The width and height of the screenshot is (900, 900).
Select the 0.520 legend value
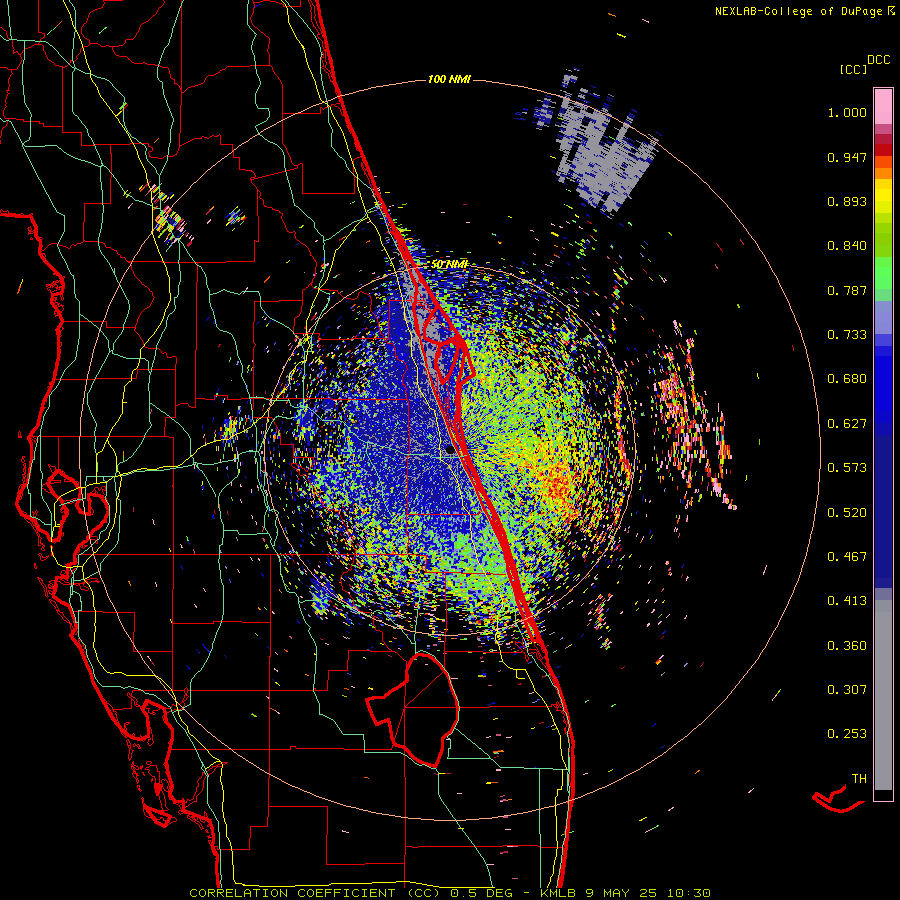(847, 513)
